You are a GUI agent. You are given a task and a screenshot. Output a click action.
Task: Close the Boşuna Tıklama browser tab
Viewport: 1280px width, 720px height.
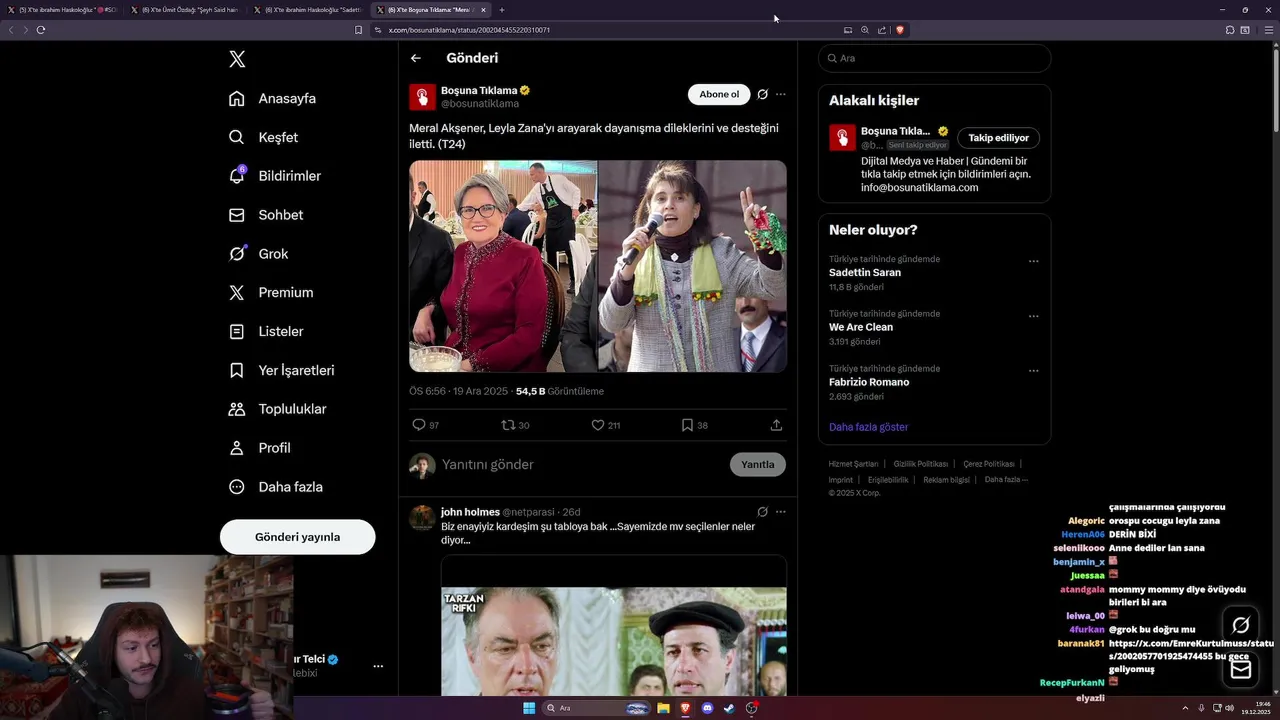pos(483,10)
